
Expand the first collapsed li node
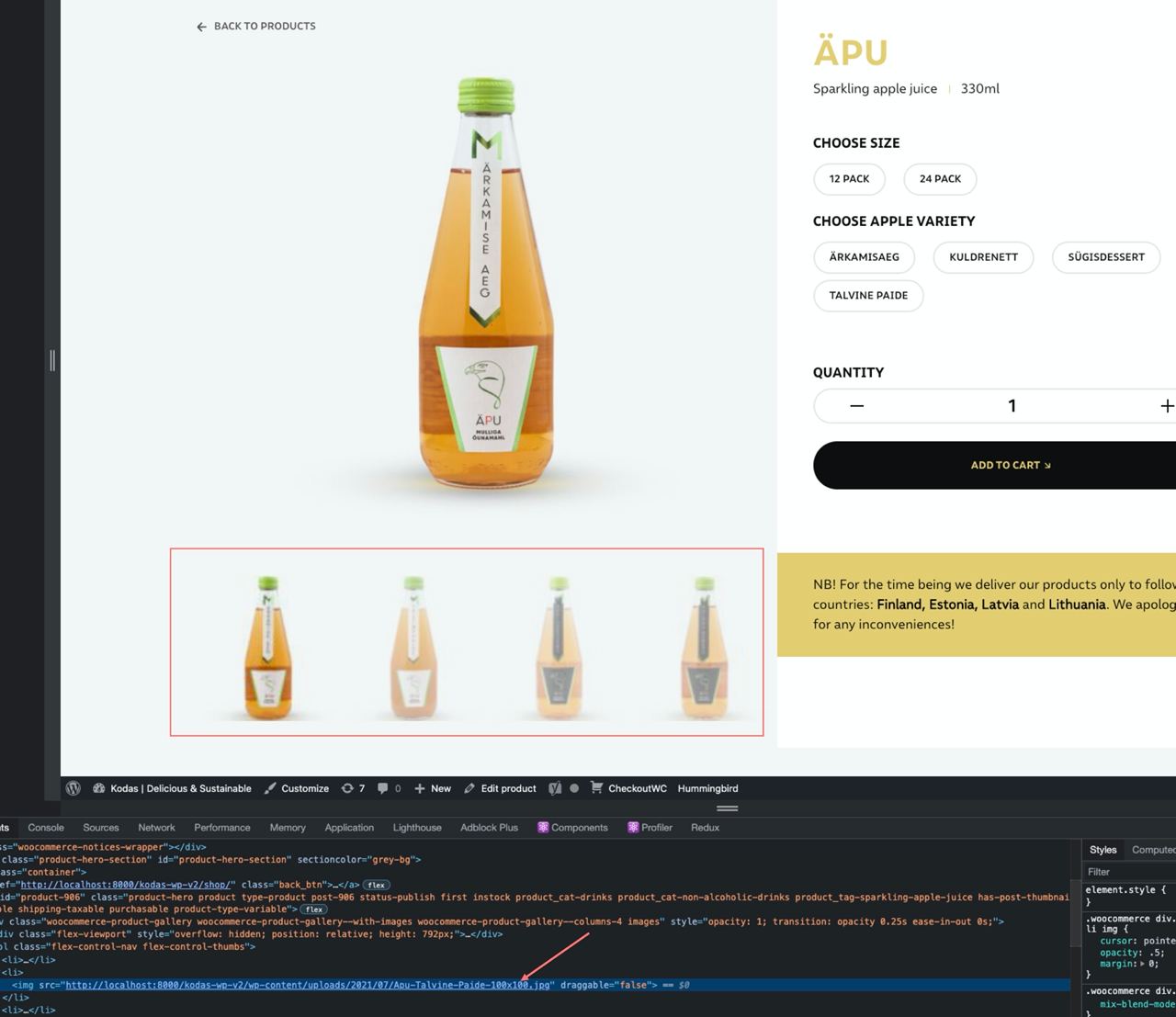point(28,960)
